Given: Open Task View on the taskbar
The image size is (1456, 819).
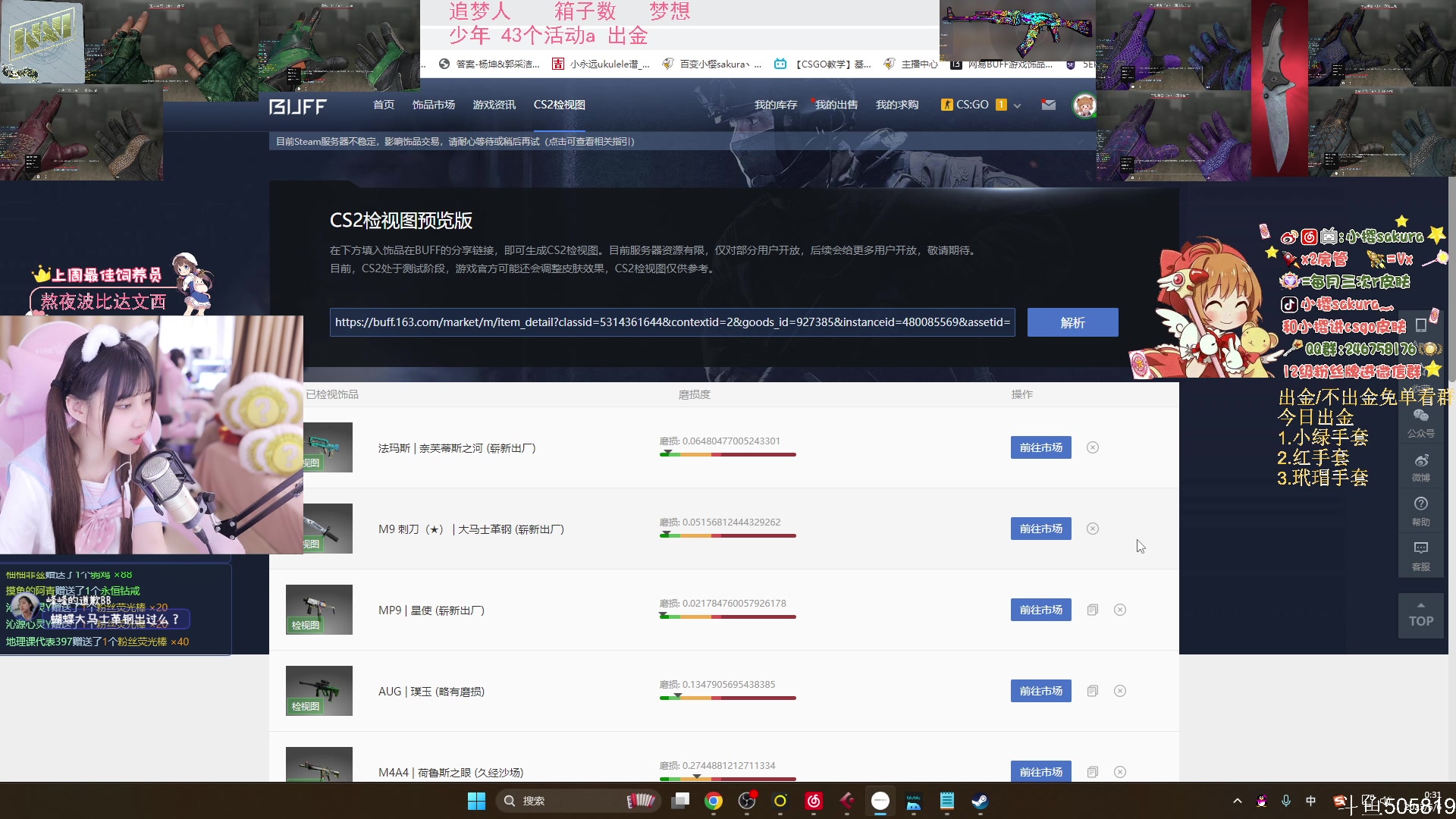Looking at the screenshot, I should click(680, 801).
